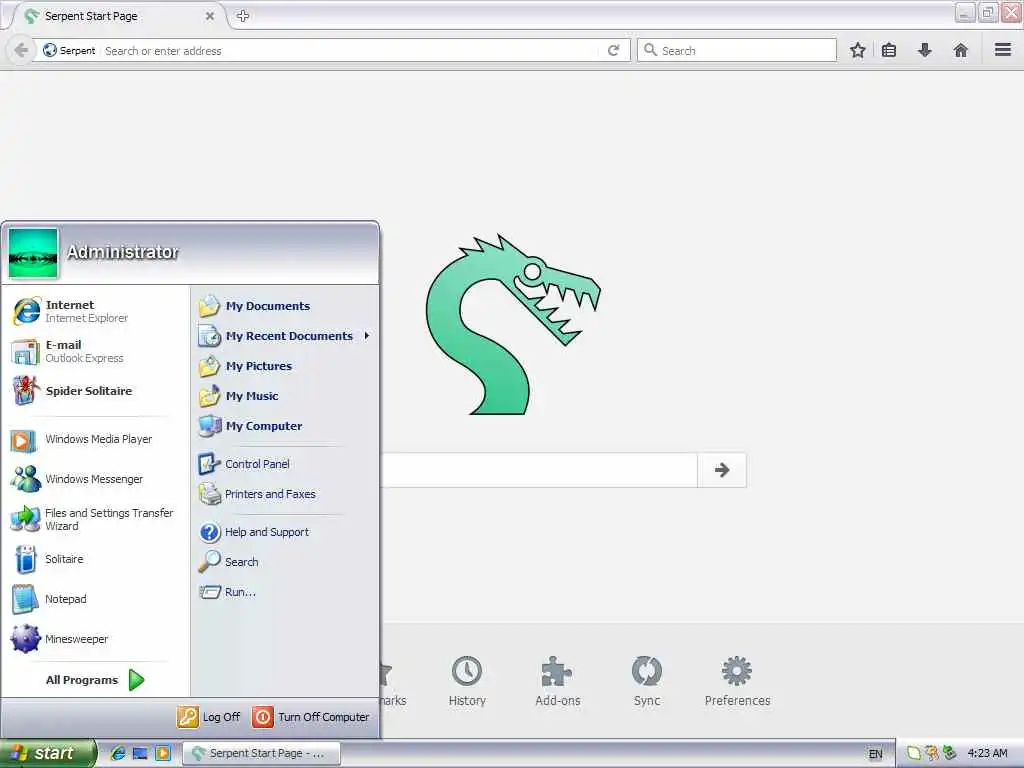Open Windows Messenger
Screen dimensions: 1024x768
77,479
